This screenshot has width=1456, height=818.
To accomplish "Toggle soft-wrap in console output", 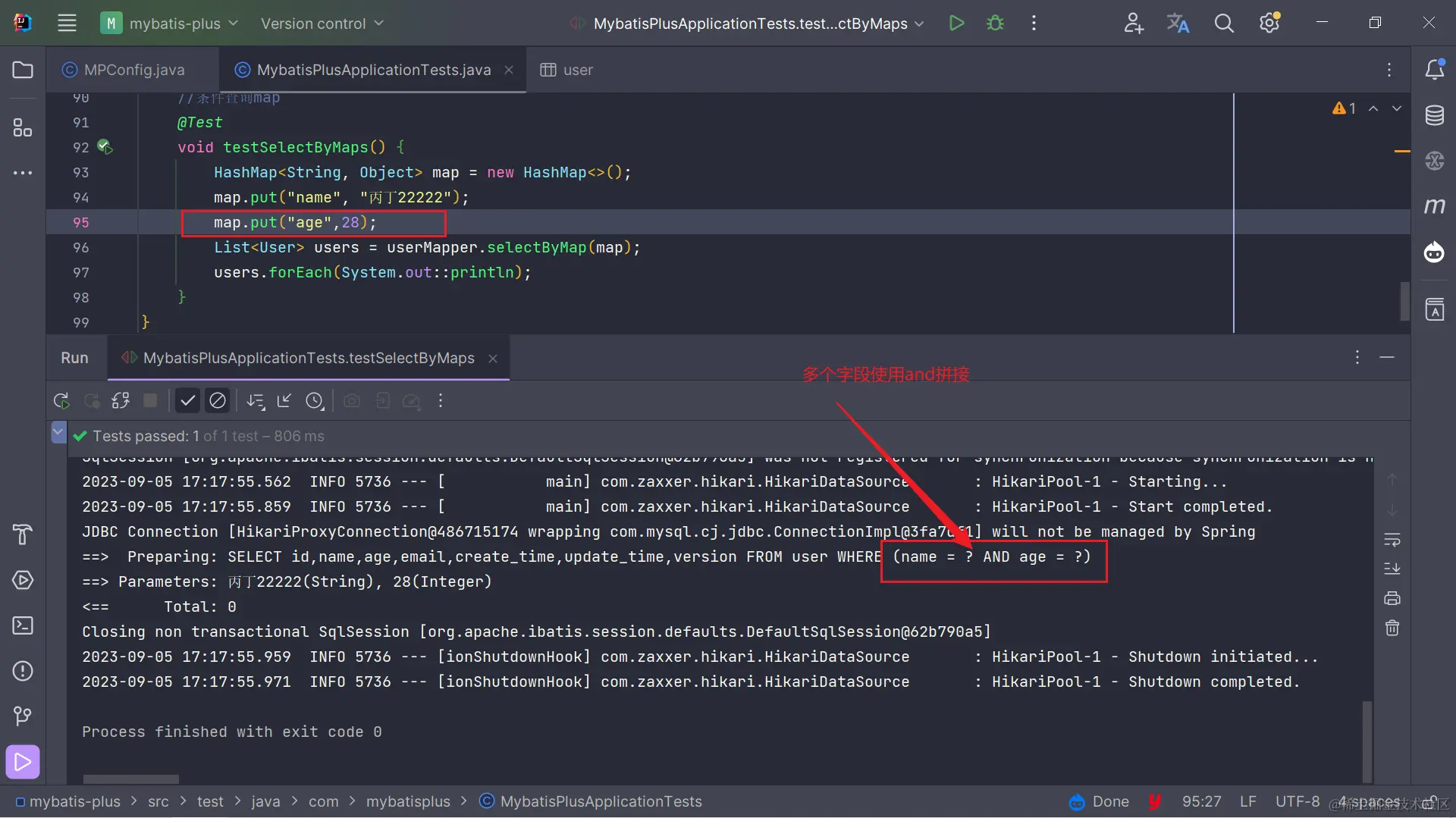I will (1392, 540).
